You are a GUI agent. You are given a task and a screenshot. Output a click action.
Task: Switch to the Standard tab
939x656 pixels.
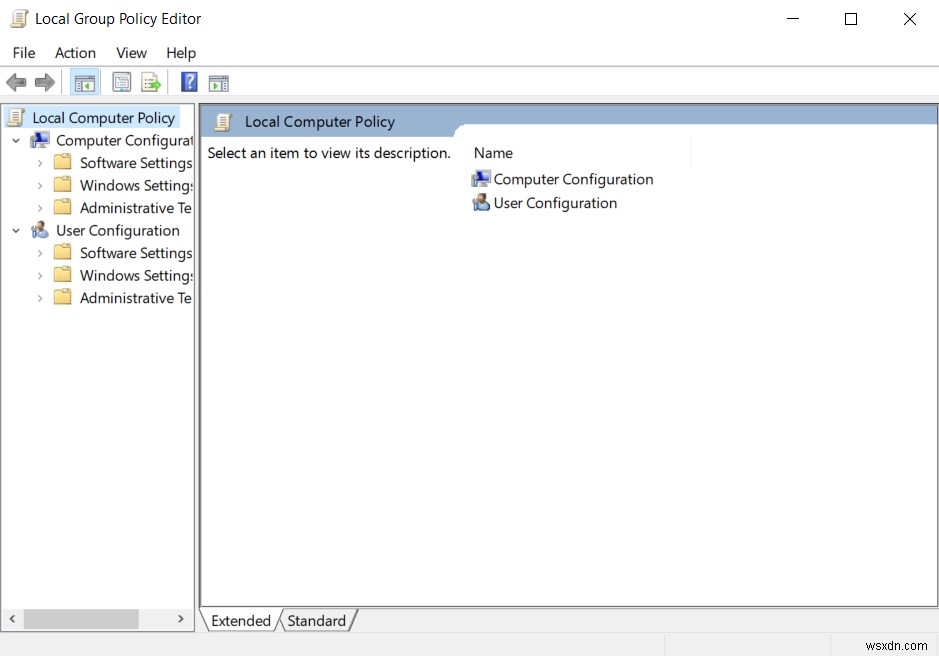(x=316, y=621)
